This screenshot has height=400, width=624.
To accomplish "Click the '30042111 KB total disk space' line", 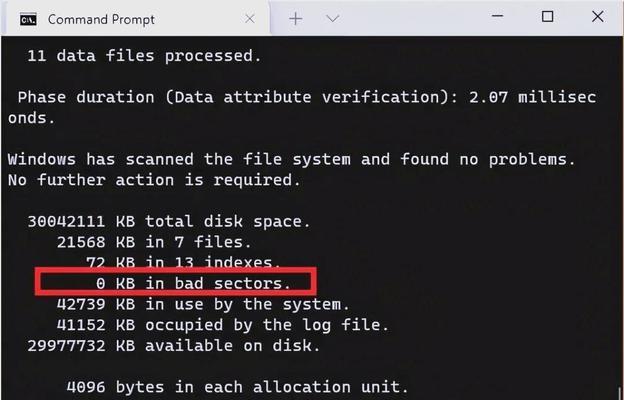I will pos(169,221).
